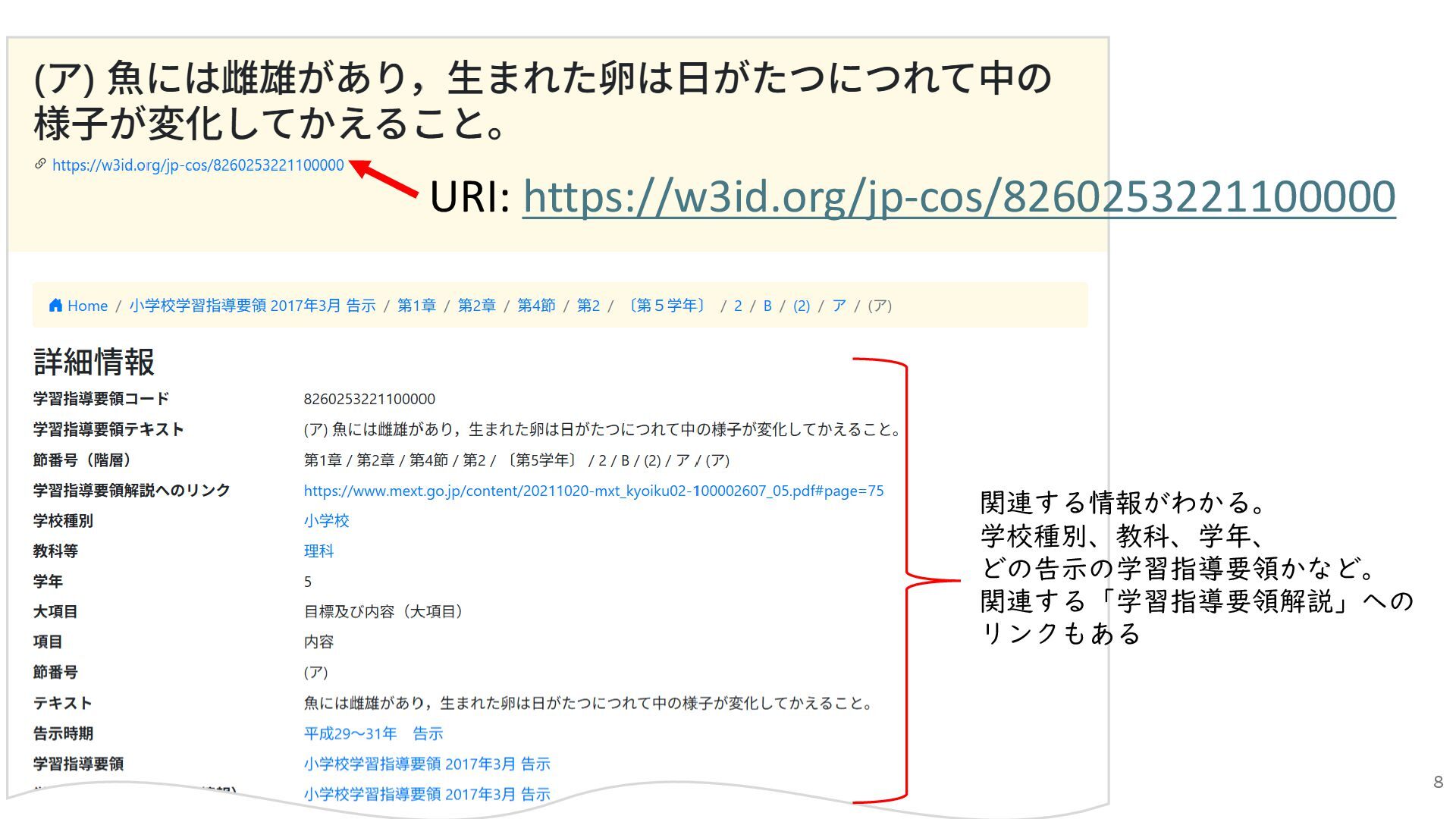Image resolution: width=1456 pixels, height=819 pixels.
Task: Open the small w3id.org URI link
Action: tap(198, 165)
